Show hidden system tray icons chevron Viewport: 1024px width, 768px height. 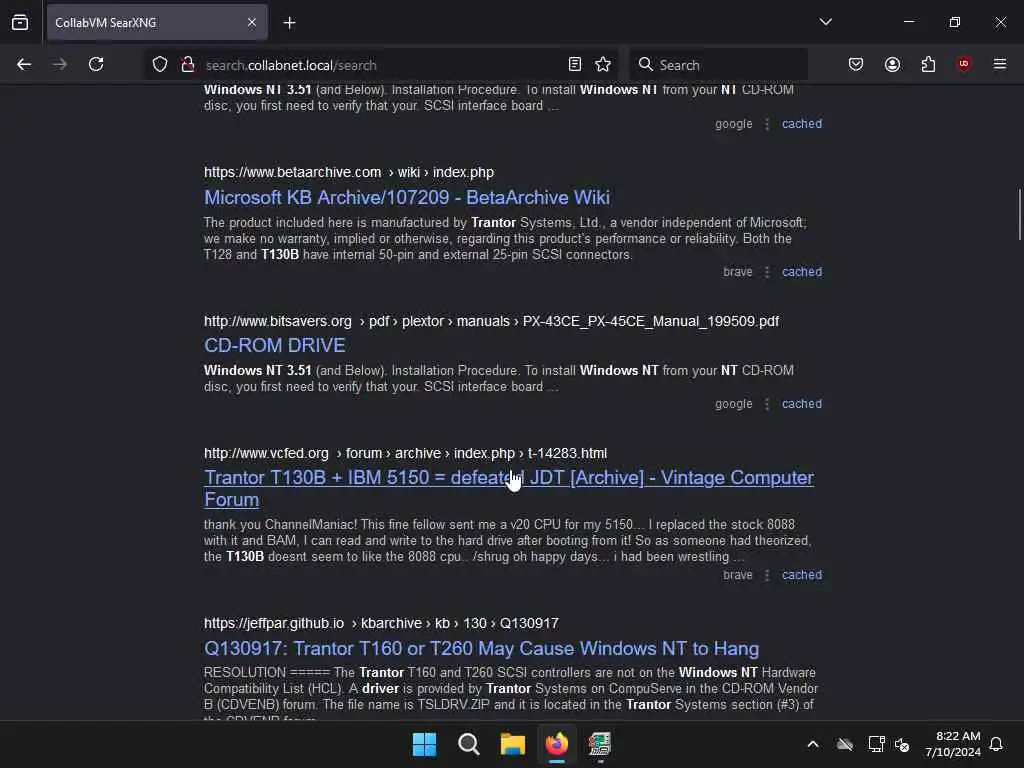click(813, 744)
